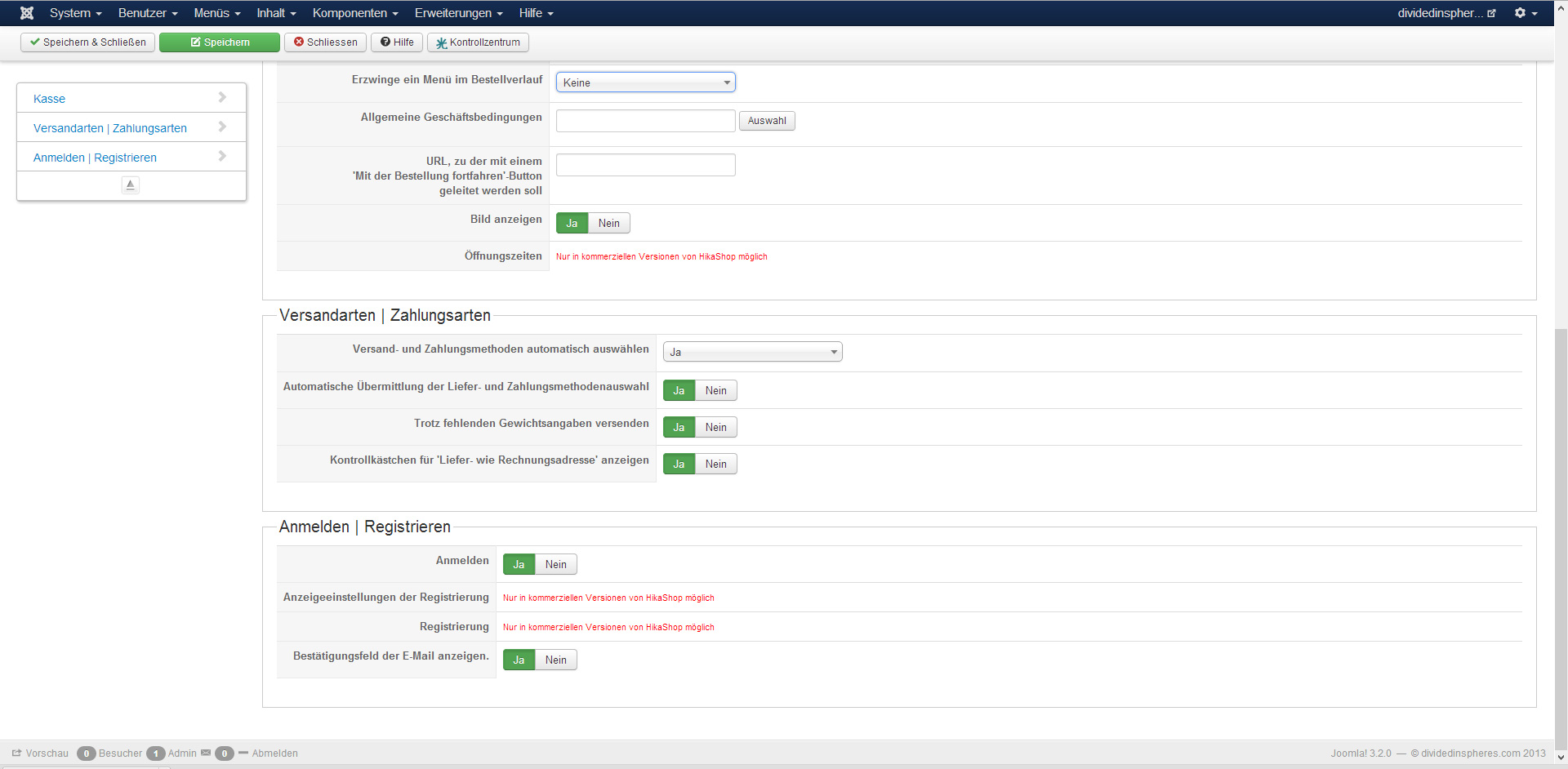
Task: Set Trotz fehlenden Gewichtsangaben versenden to Nein
Action: [716, 427]
